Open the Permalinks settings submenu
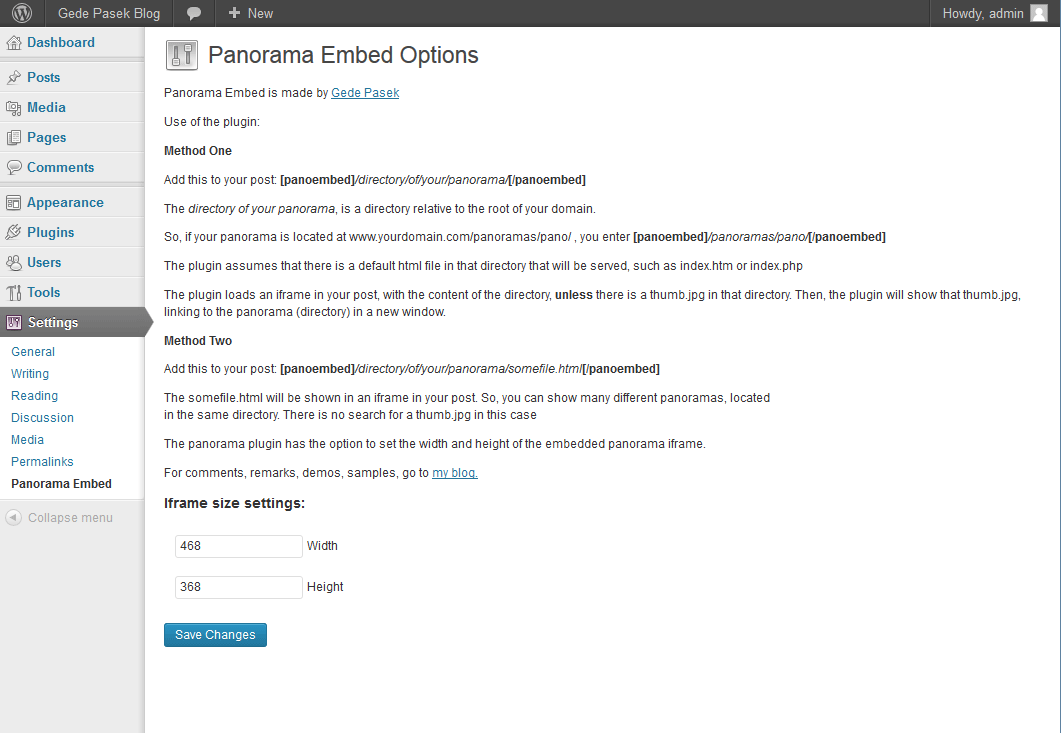Screen dimensions: 1061x733 click(x=42, y=462)
